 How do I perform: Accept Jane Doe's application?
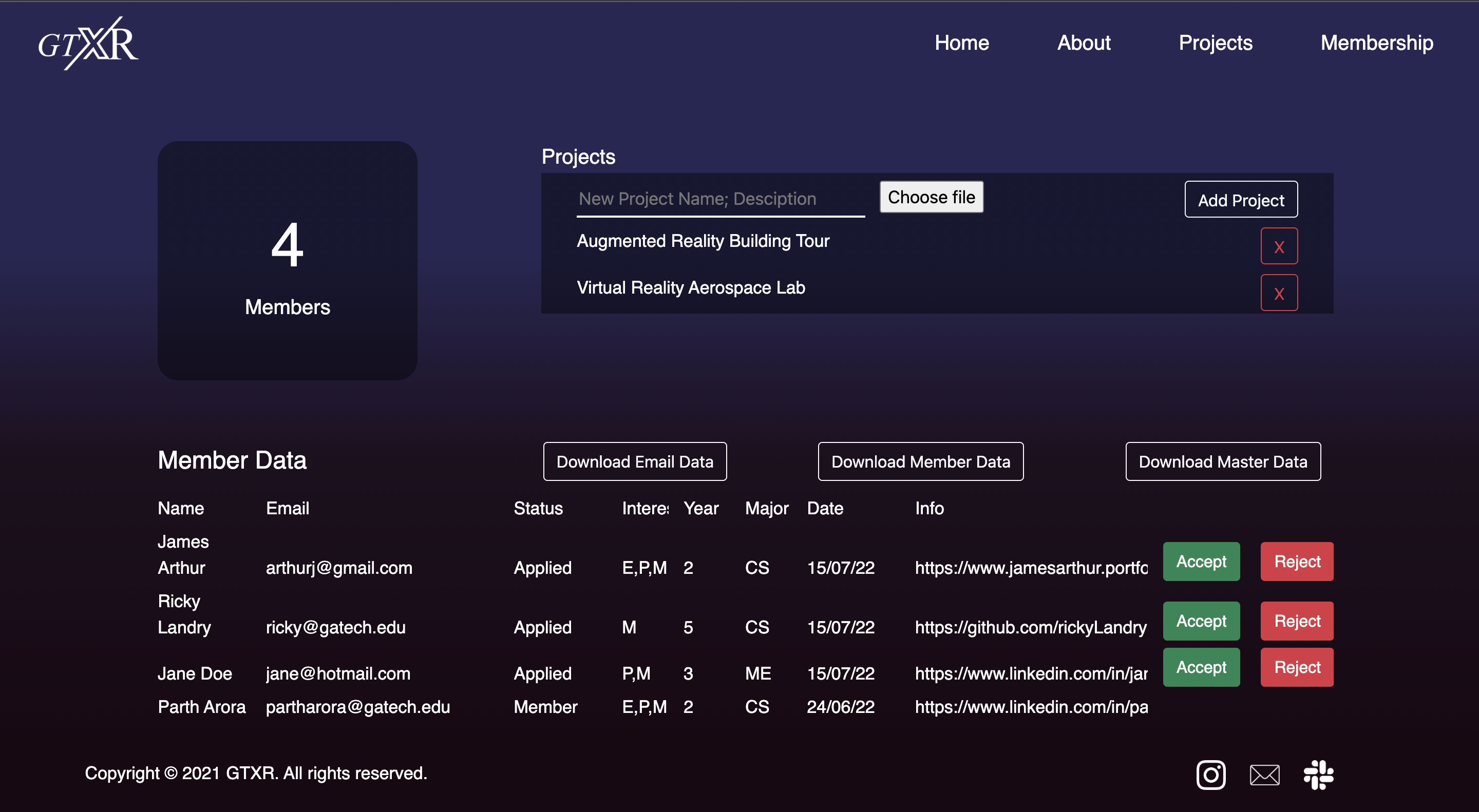(x=1201, y=667)
